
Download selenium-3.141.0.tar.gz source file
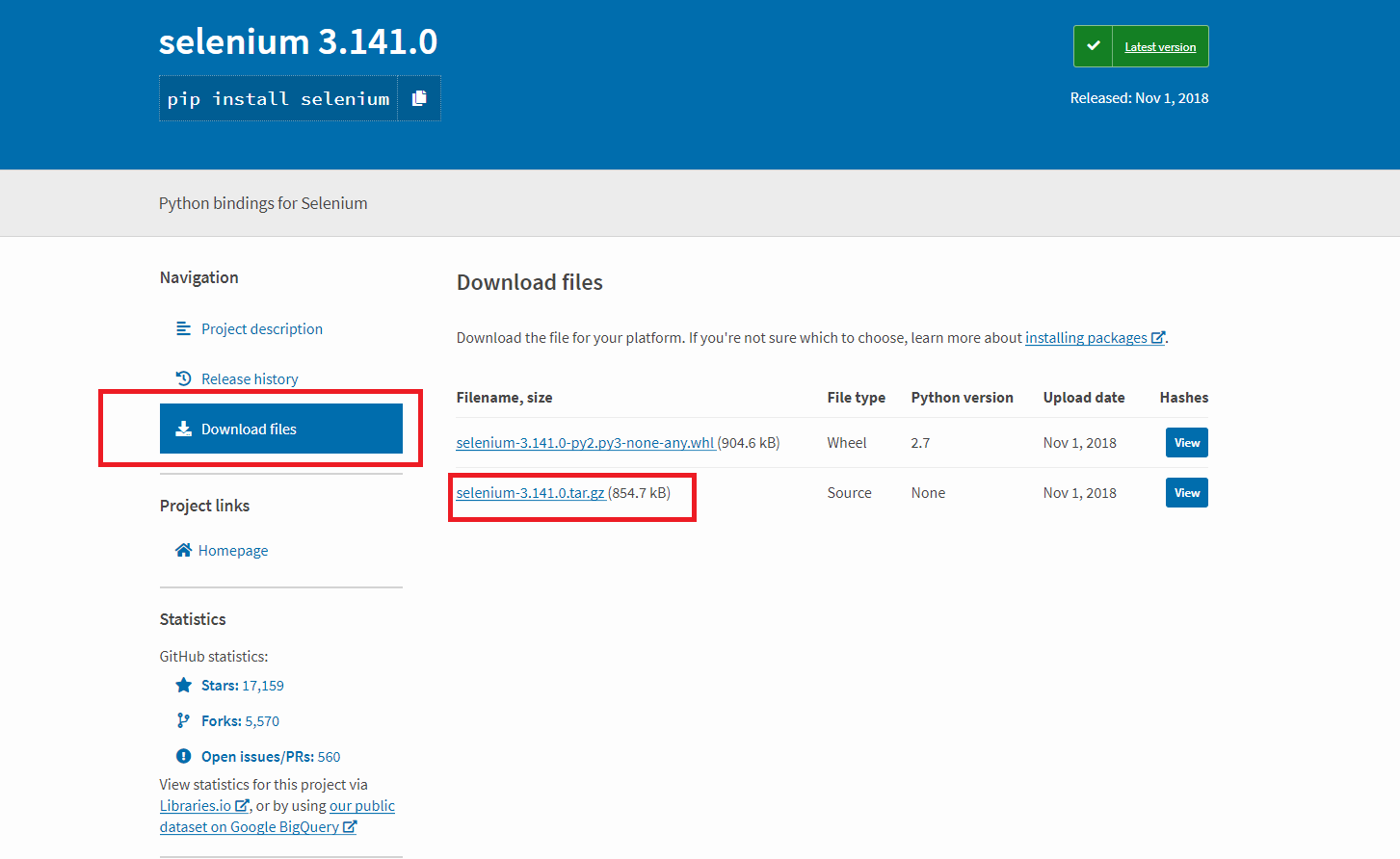(530, 492)
